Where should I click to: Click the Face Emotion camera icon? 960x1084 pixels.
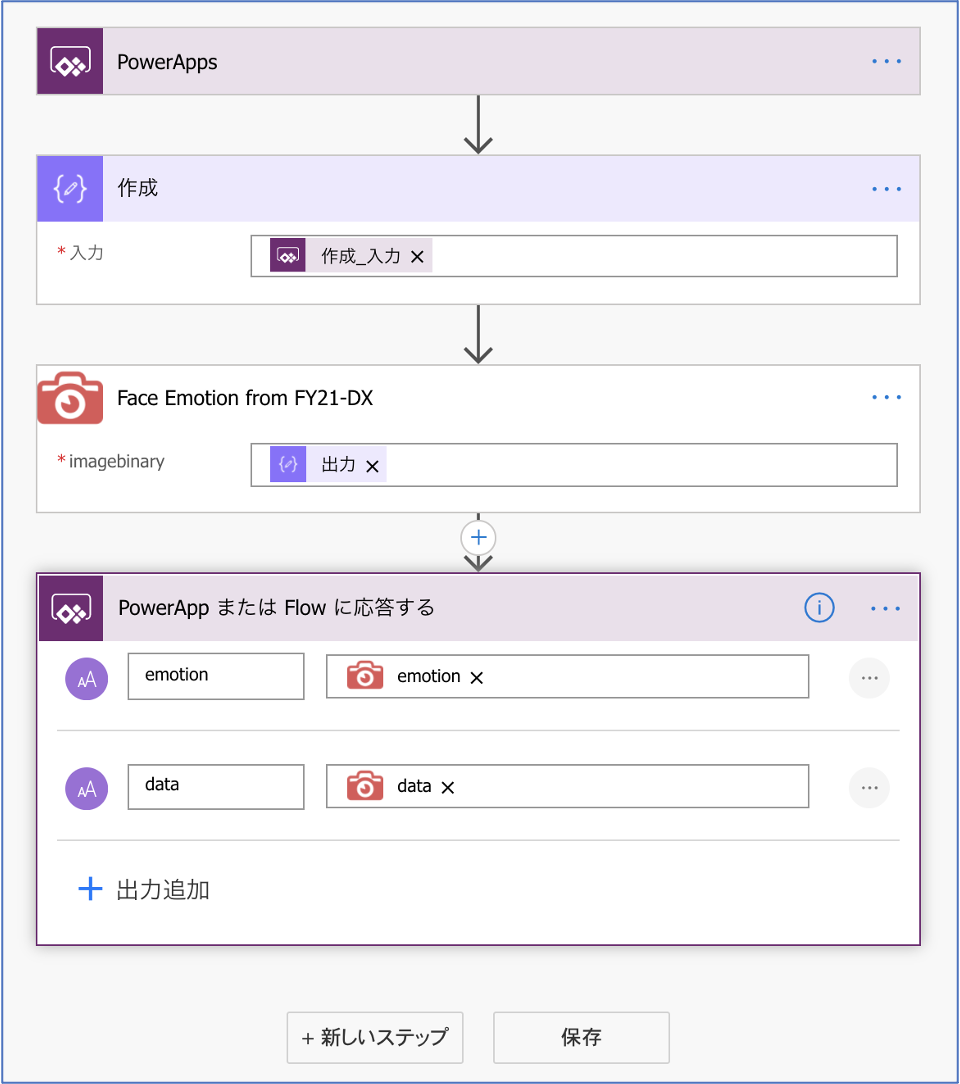[70, 398]
